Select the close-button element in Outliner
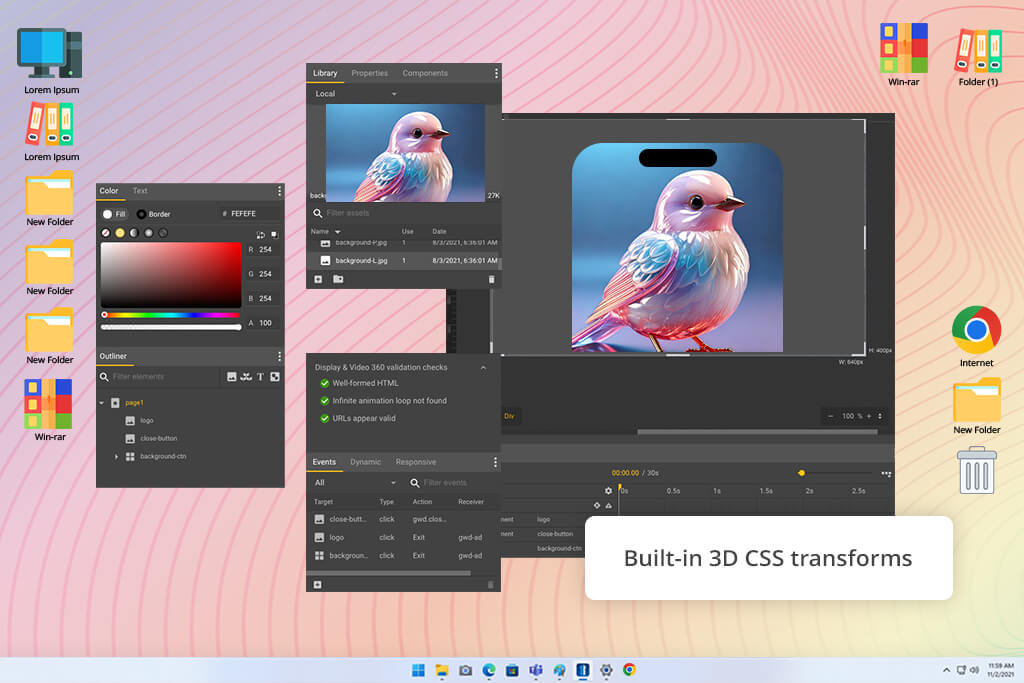 [159, 439]
